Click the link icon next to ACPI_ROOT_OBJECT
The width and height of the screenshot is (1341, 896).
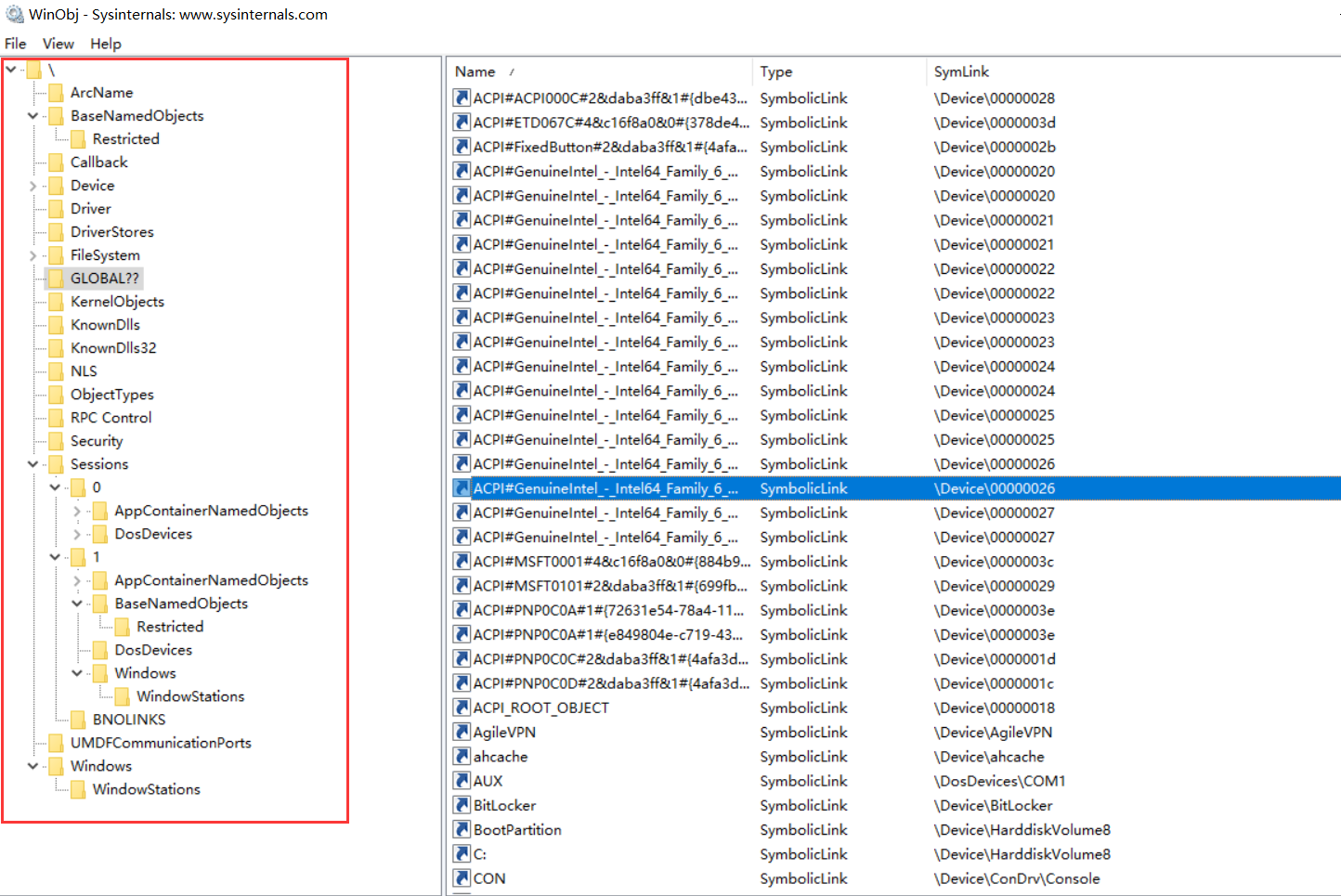pyautogui.click(x=462, y=708)
